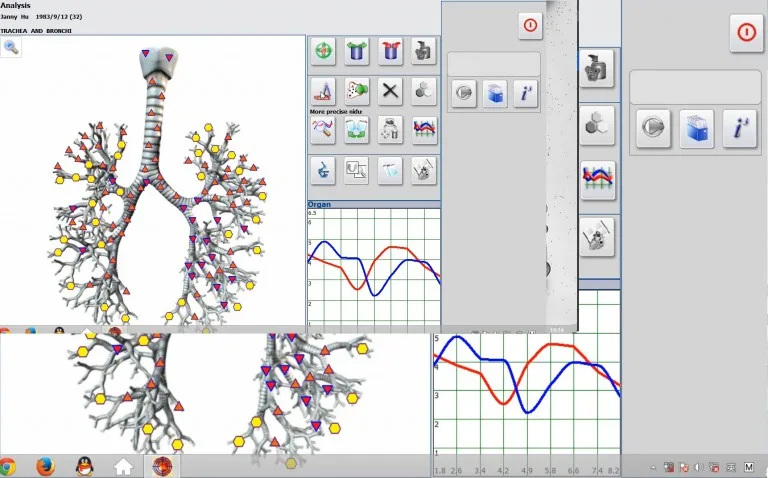Click the blue microscope icon
Screen dimensions: 768x478
(323, 170)
